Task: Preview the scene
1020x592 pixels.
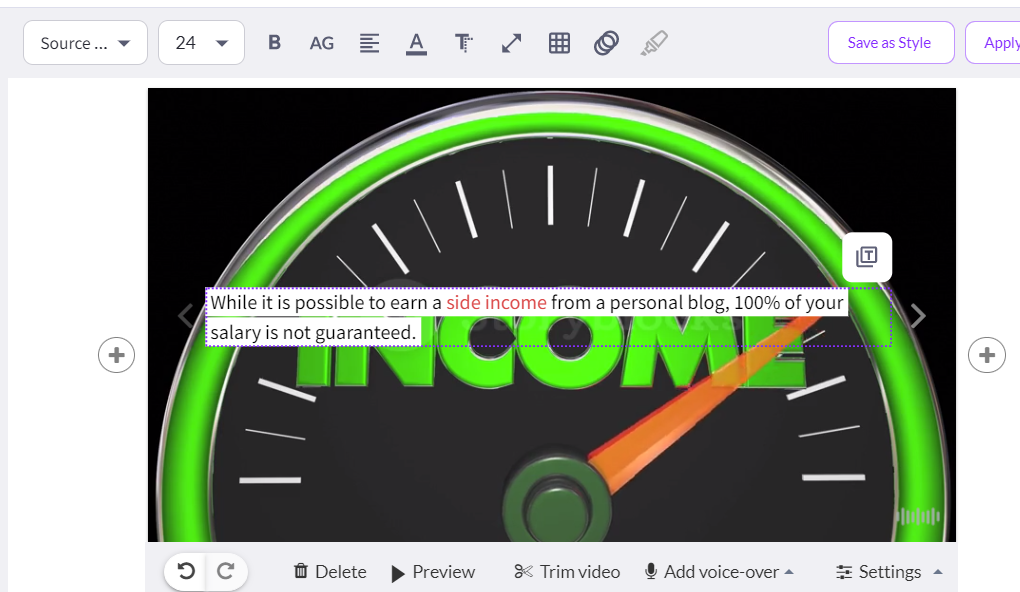Action: tap(433, 572)
